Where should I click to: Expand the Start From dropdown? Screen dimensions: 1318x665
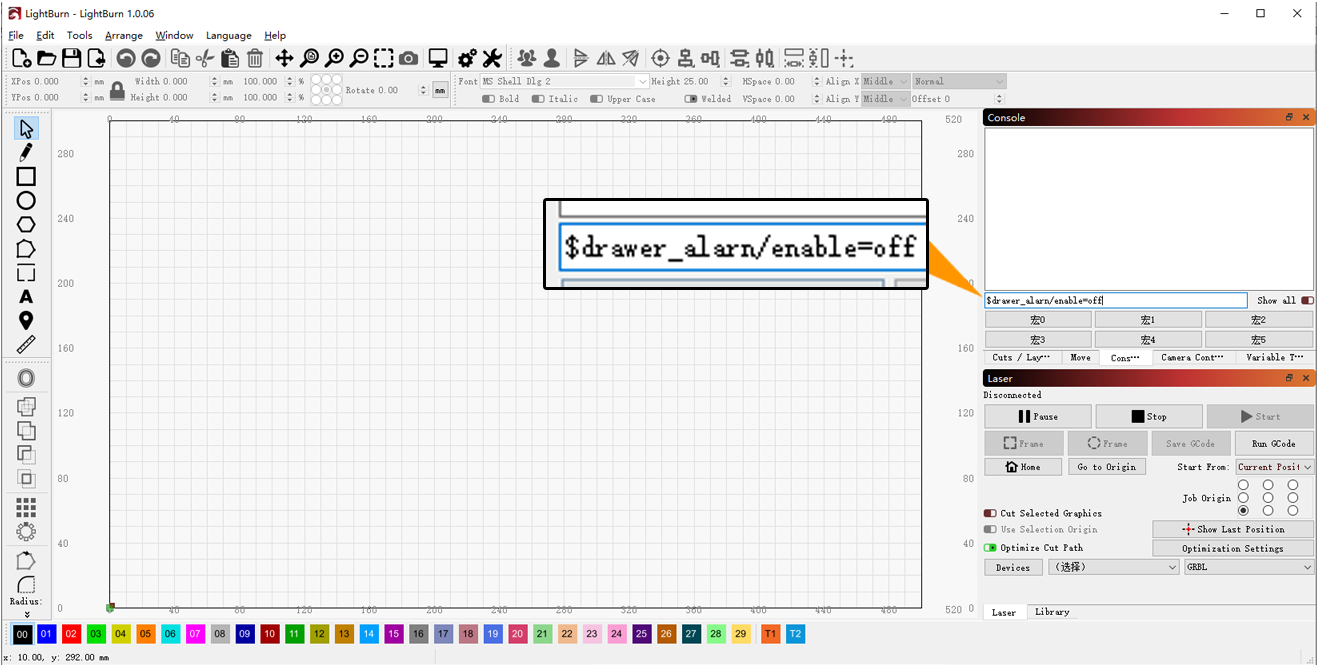pos(1275,467)
